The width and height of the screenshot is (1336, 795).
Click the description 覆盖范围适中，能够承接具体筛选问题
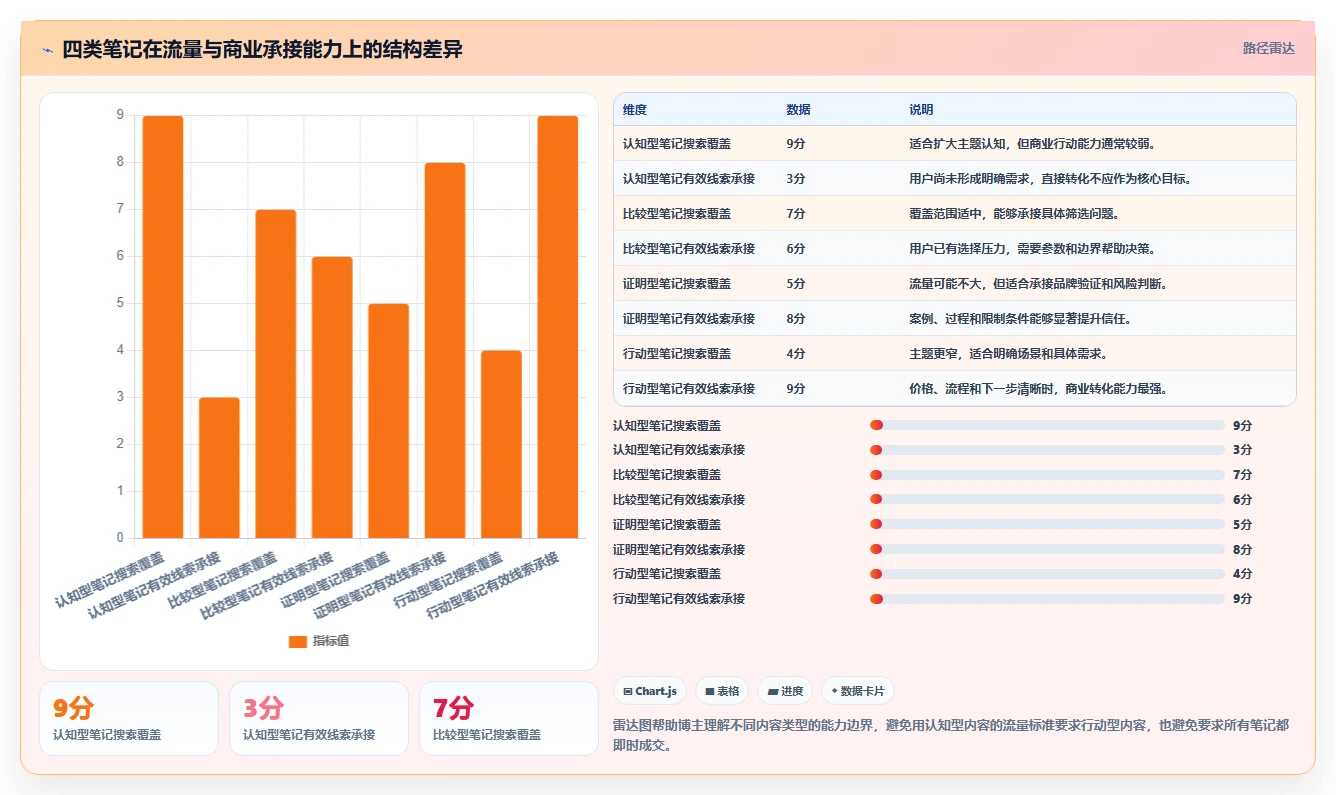[x=1014, y=214]
